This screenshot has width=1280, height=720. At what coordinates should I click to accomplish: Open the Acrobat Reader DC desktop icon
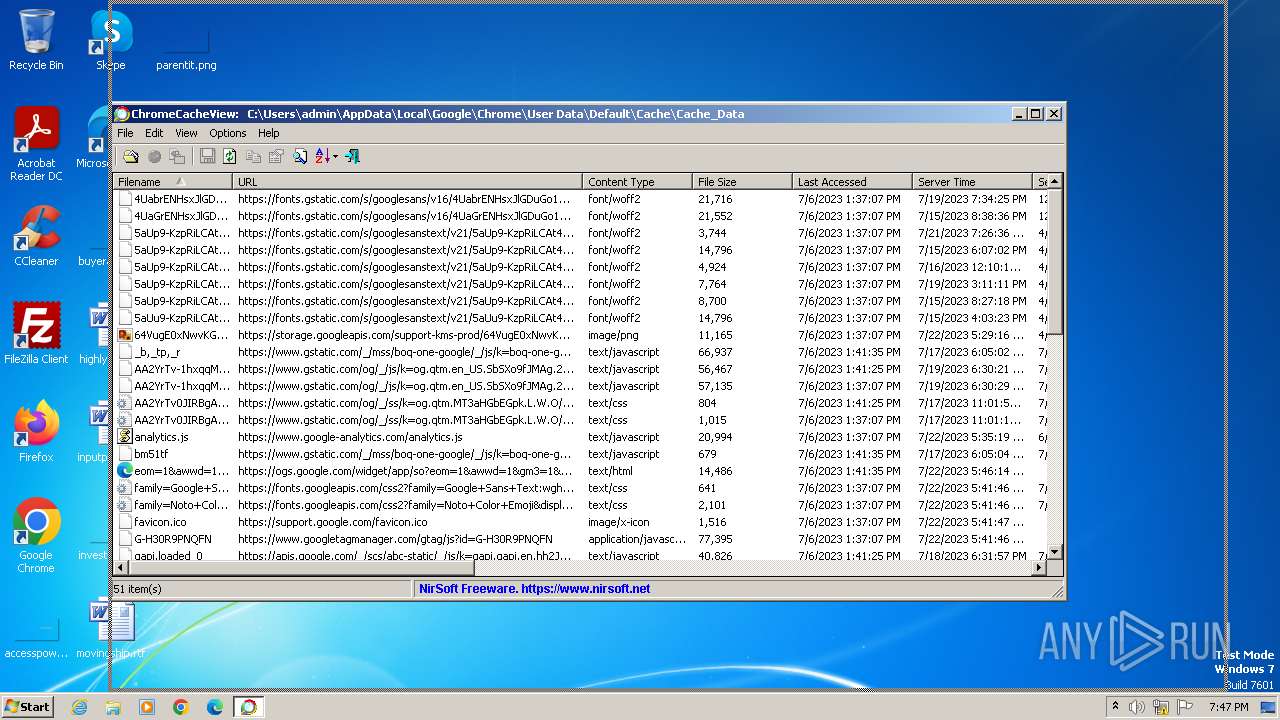[x=36, y=145]
